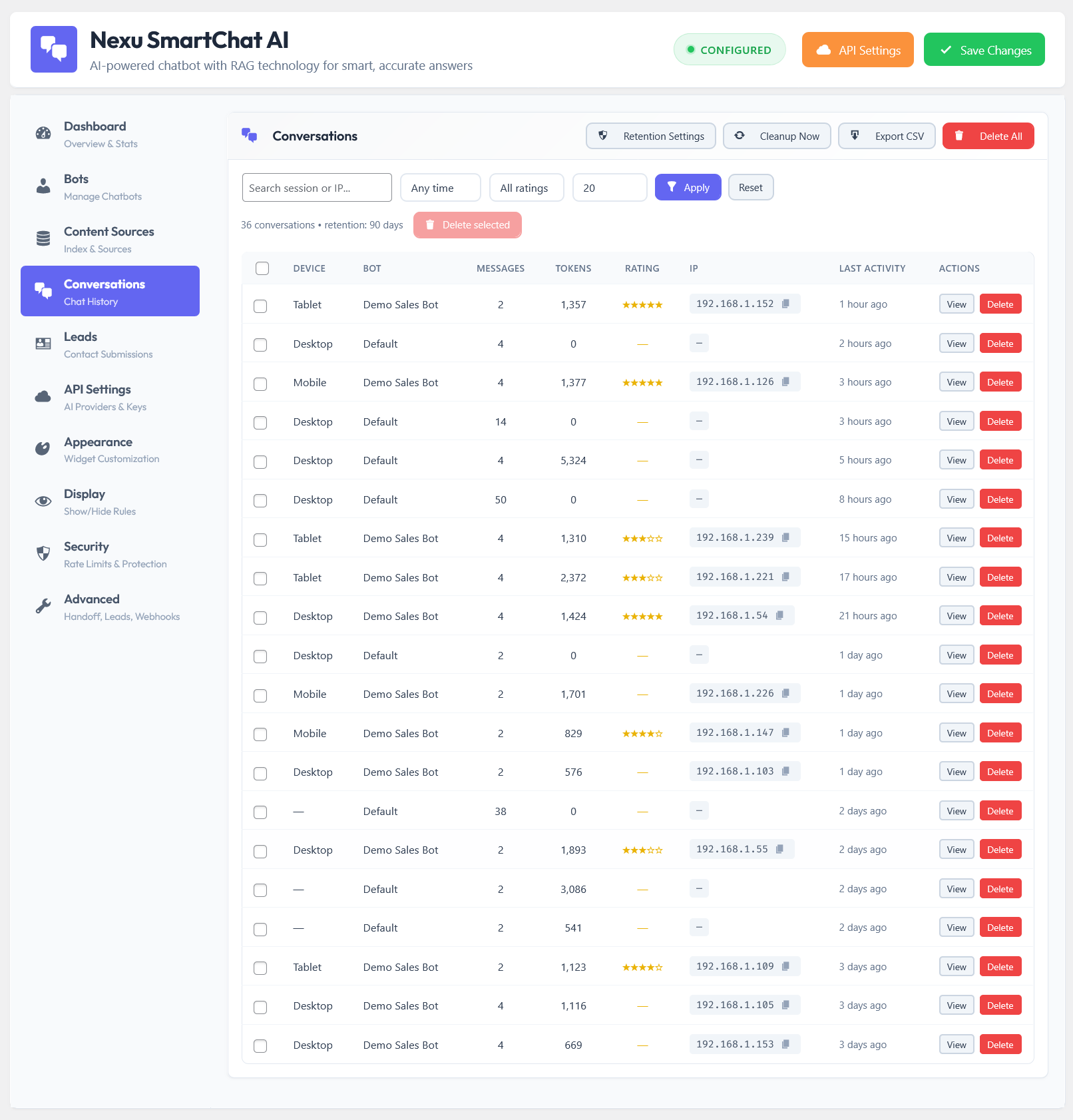Click the Leads contact card icon
This screenshot has width=1073, height=1120.
[x=43, y=344]
